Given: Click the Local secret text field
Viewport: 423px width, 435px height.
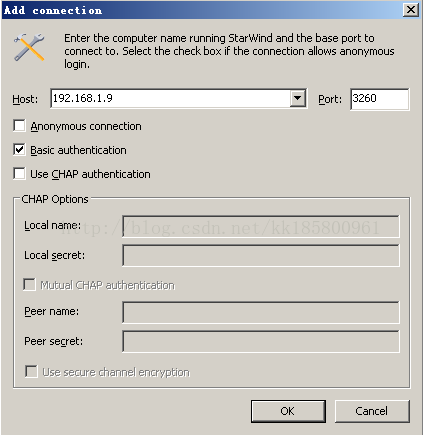Looking at the screenshot, I should pyautogui.click(x=261, y=255).
